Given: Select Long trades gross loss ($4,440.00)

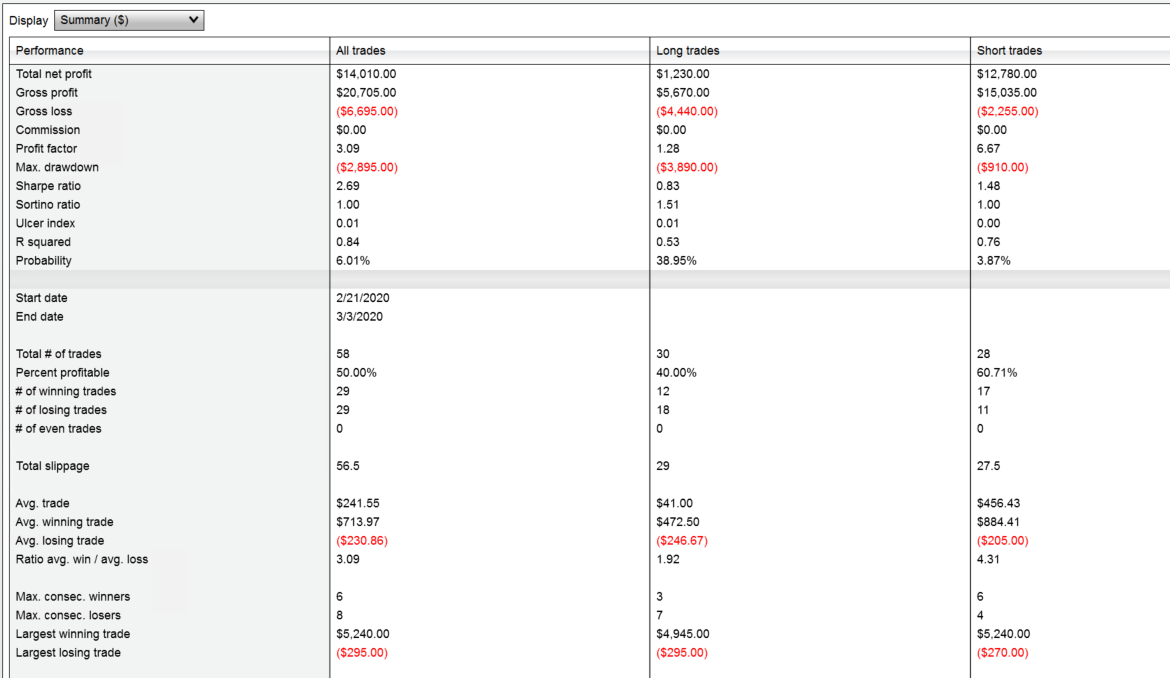Looking at the screenshot, I should (x=686, y=111).
